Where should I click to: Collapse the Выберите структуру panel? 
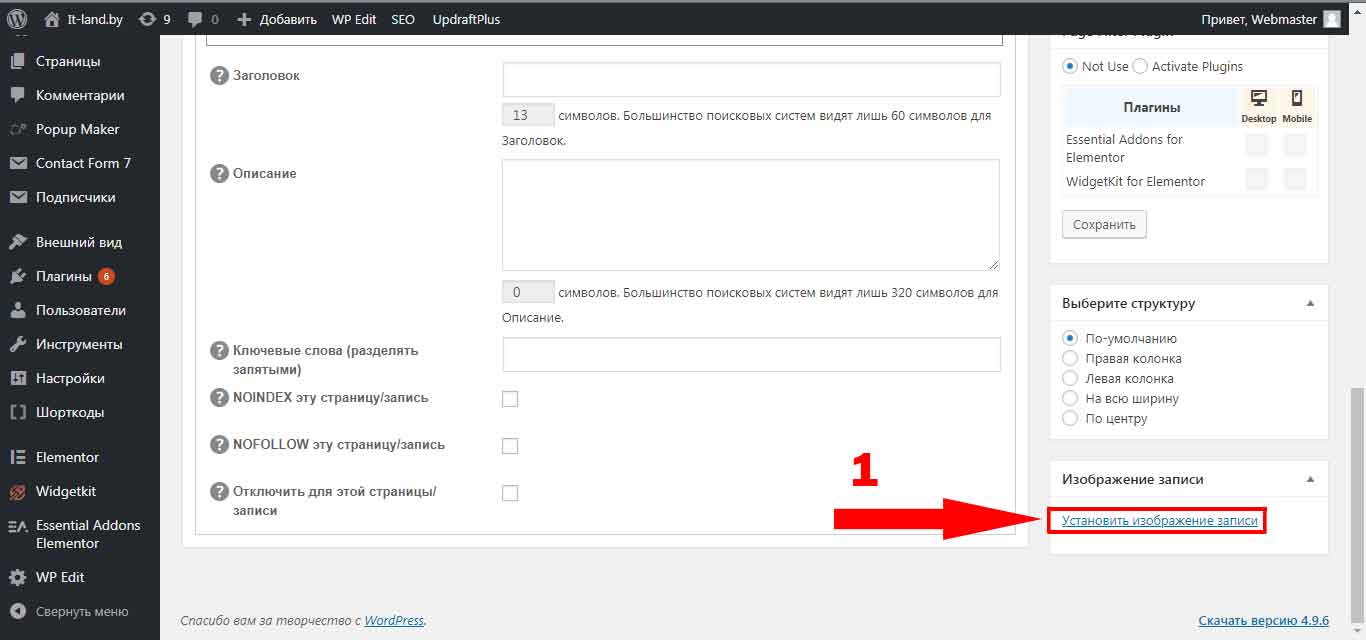click(x=1310, y=303)
